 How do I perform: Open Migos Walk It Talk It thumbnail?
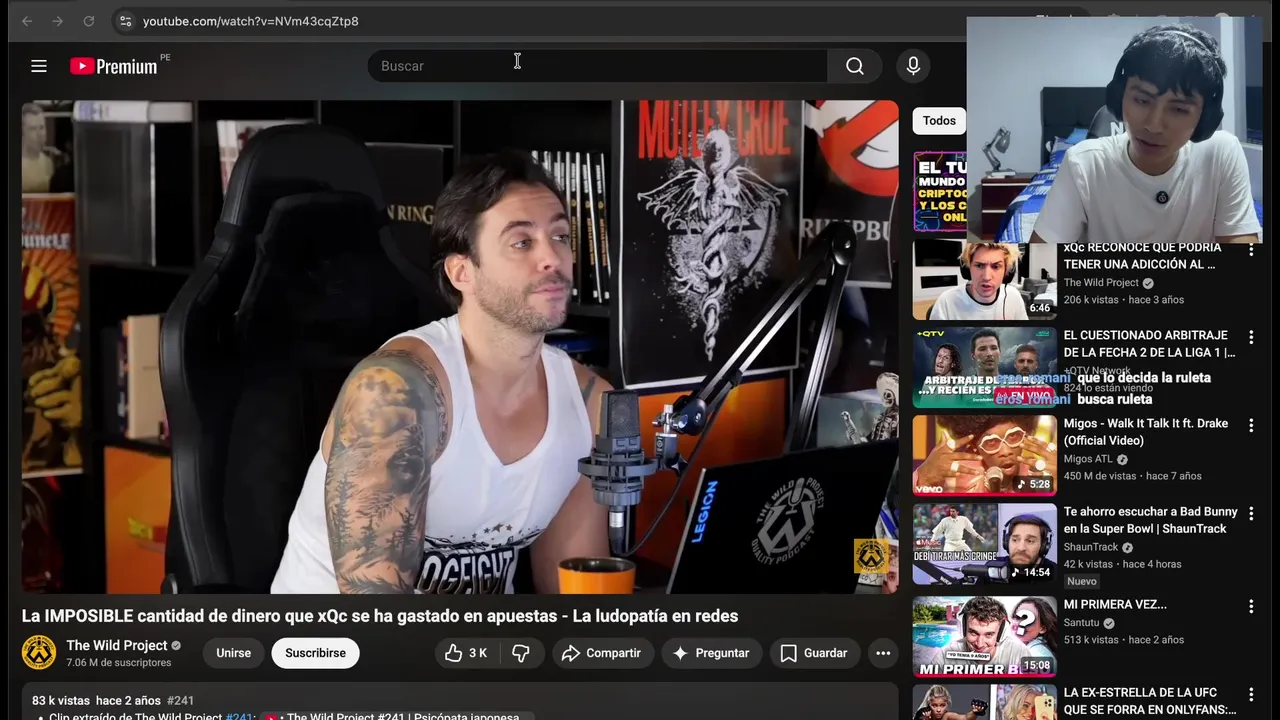tap(984, 455)
